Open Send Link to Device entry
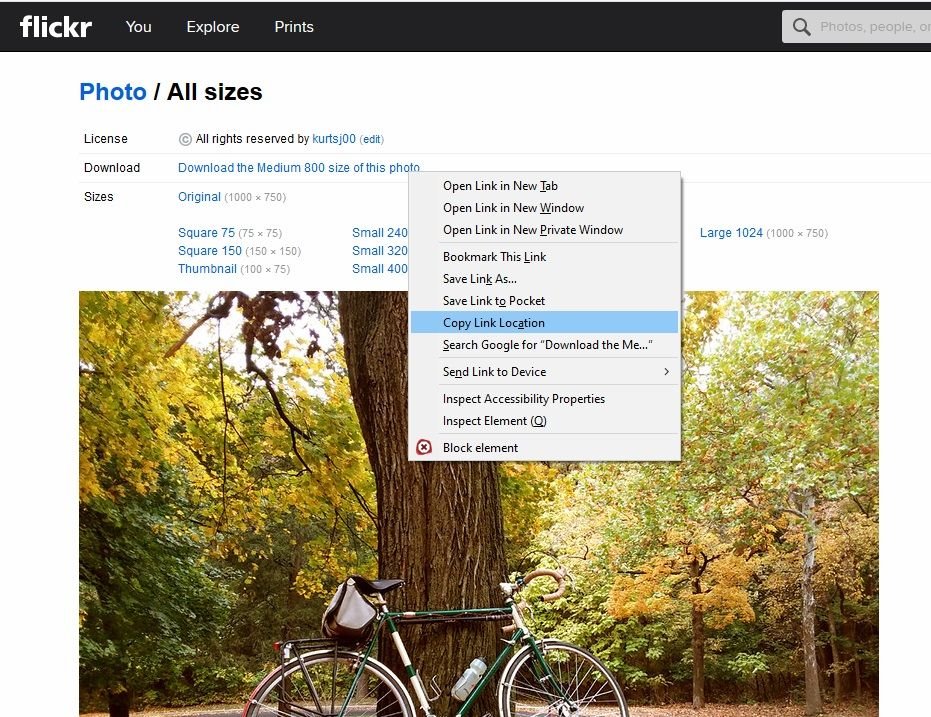Screen dimensions: 931x717 (x=544, y=372)
